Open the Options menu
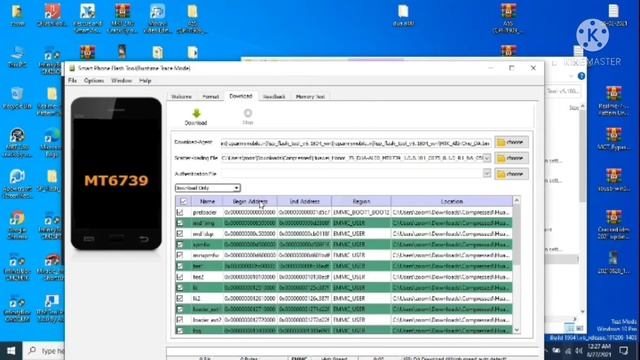The image size is (640, 360). pos(94,81)
